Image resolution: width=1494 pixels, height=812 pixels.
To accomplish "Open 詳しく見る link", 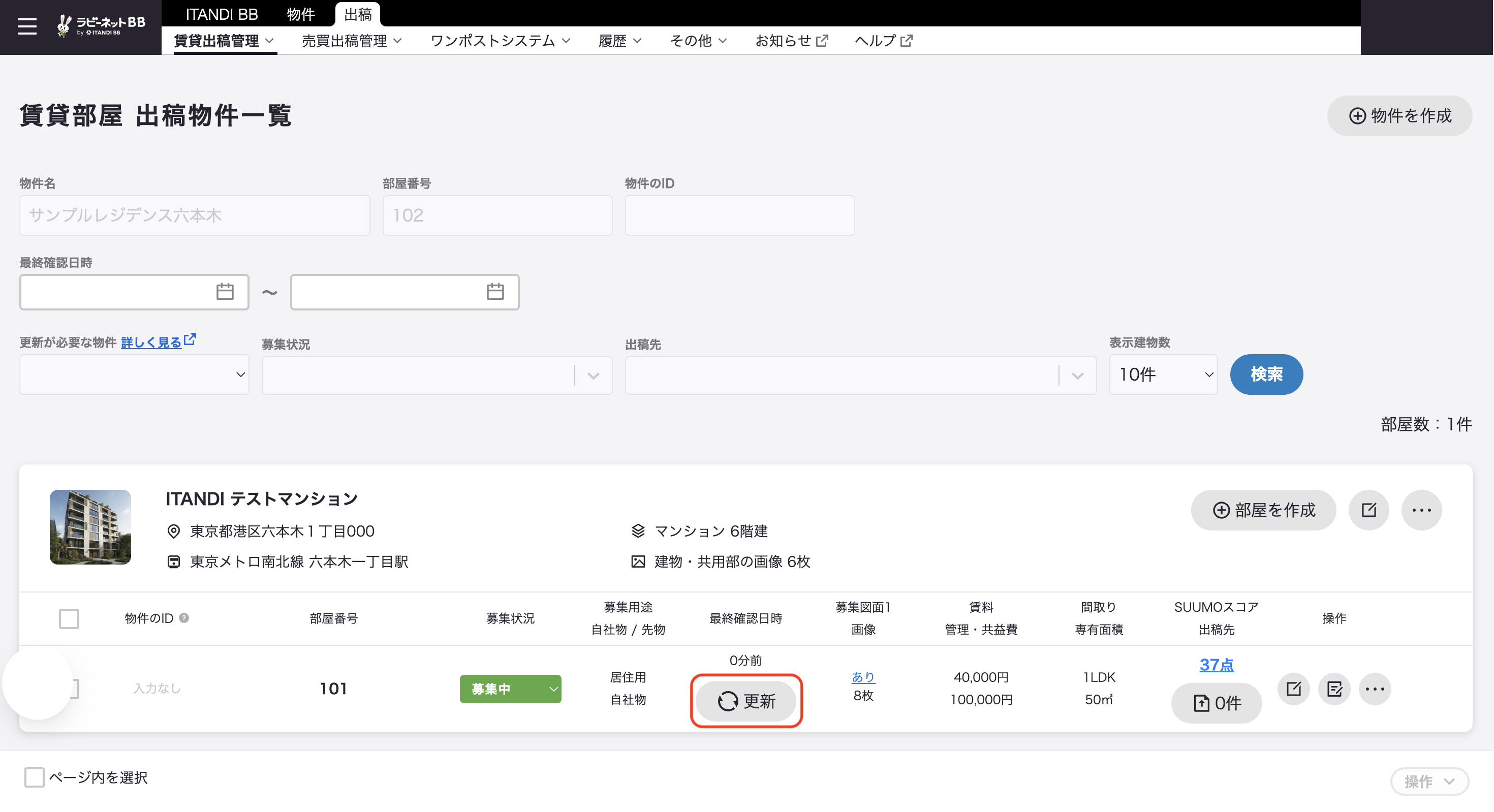I will point(151,343).
